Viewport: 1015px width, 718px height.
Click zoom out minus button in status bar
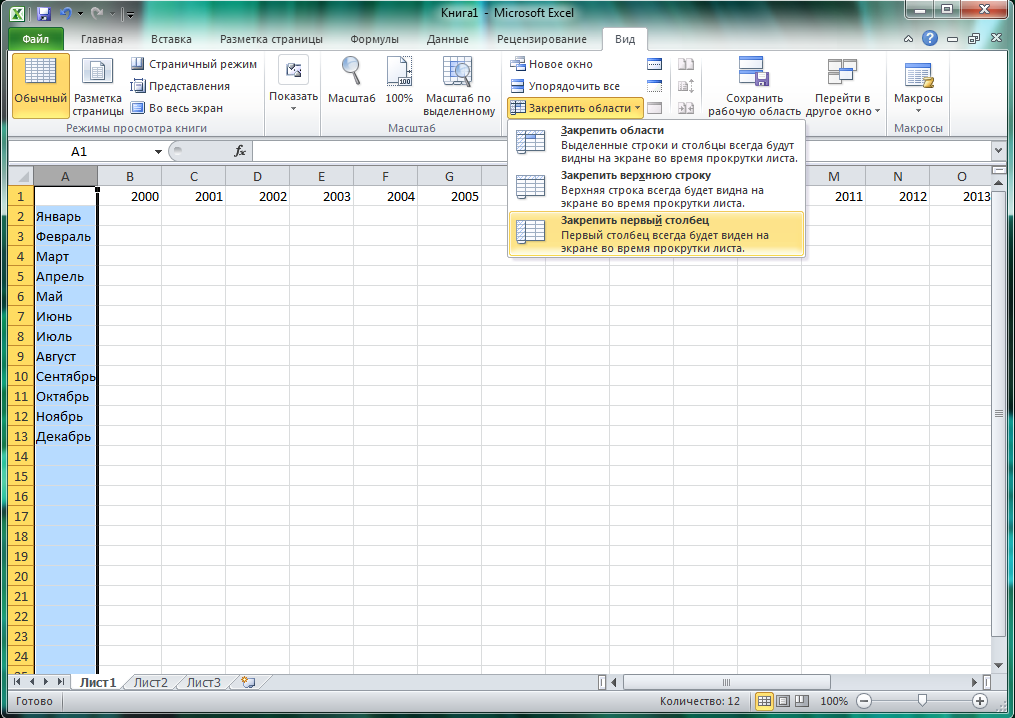[864, 701]
